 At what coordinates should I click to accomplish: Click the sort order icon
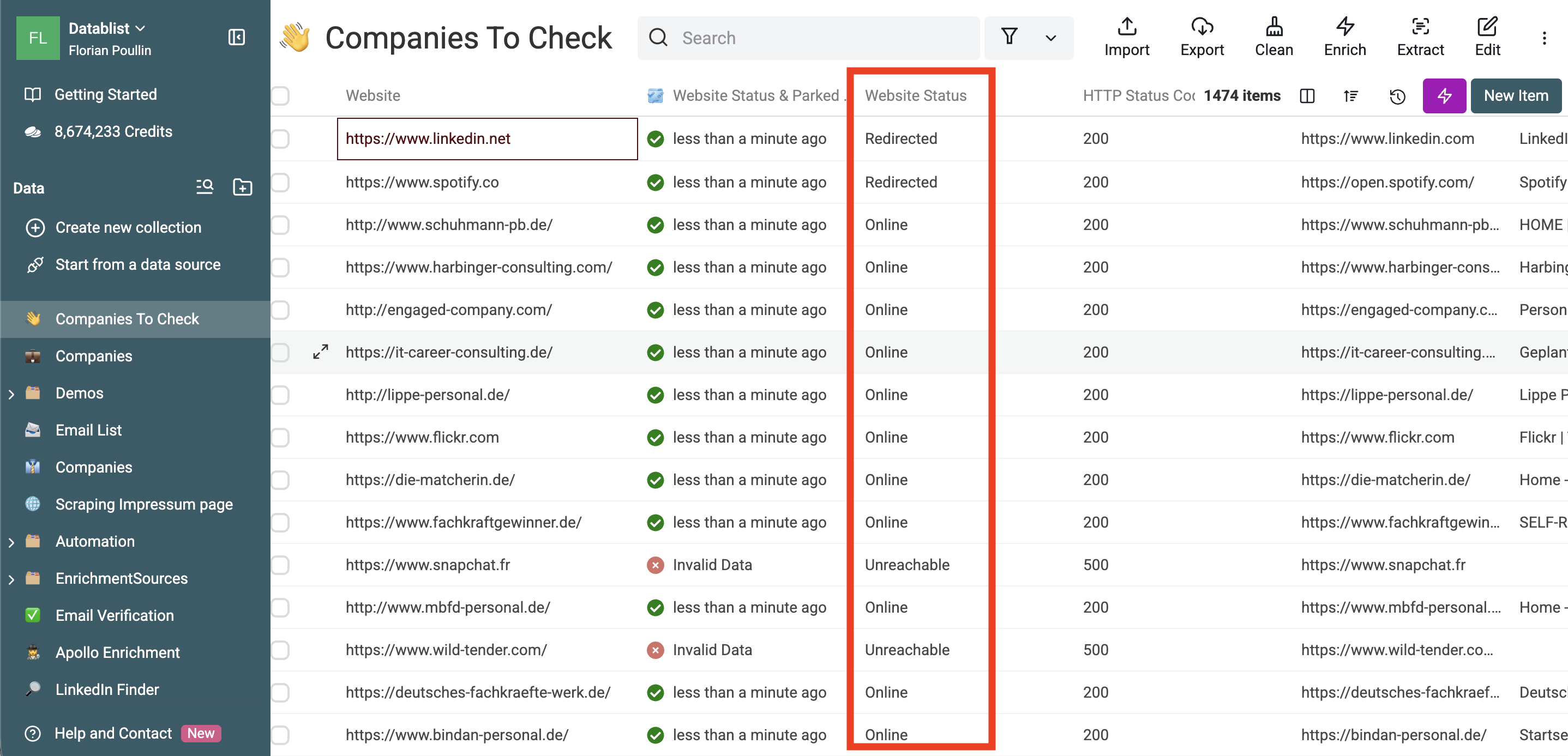click(x=1351, y=96)
